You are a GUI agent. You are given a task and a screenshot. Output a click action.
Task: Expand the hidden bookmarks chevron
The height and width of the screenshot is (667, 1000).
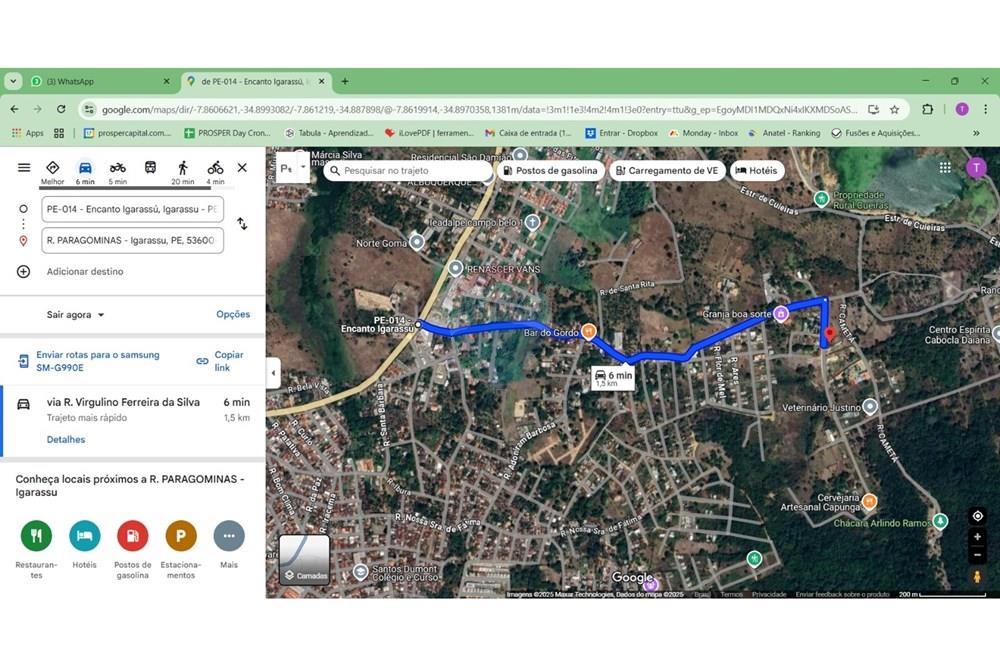977,132
